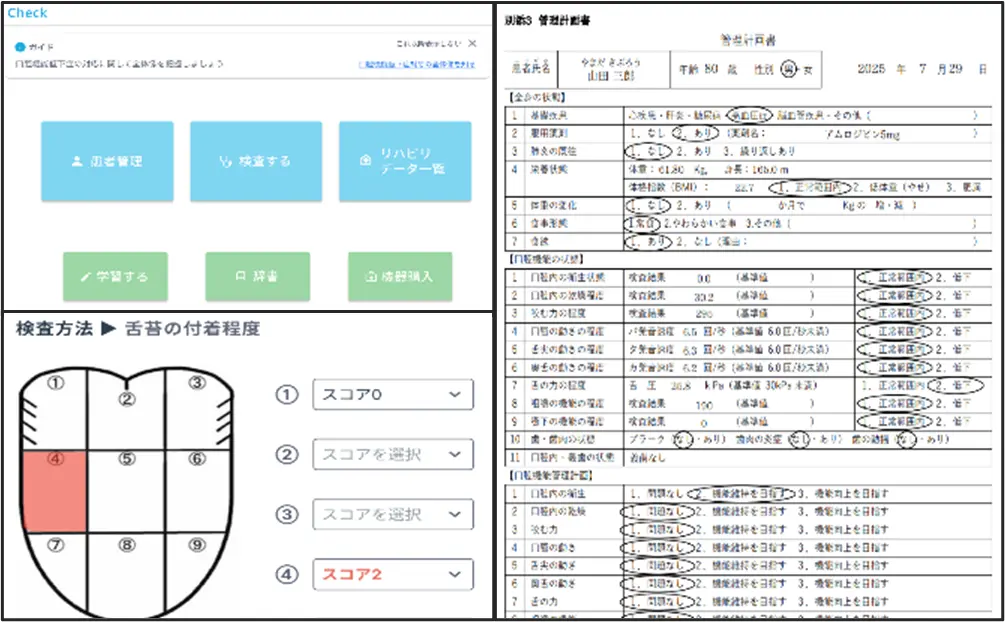1005x622 pixels.
Task: Open the 患者管理 patient management tile
Action: point(108,162)
